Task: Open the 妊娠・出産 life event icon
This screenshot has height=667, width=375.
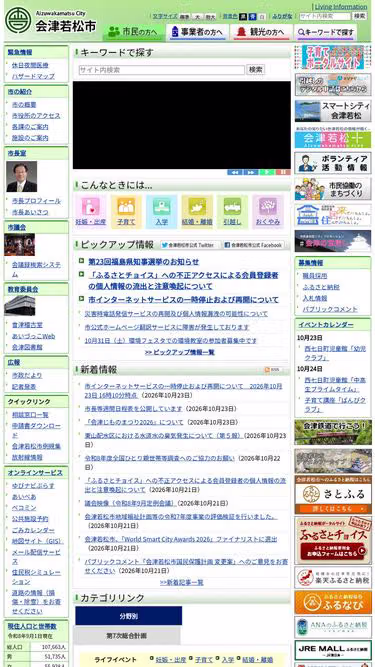Action: [91, 211]
